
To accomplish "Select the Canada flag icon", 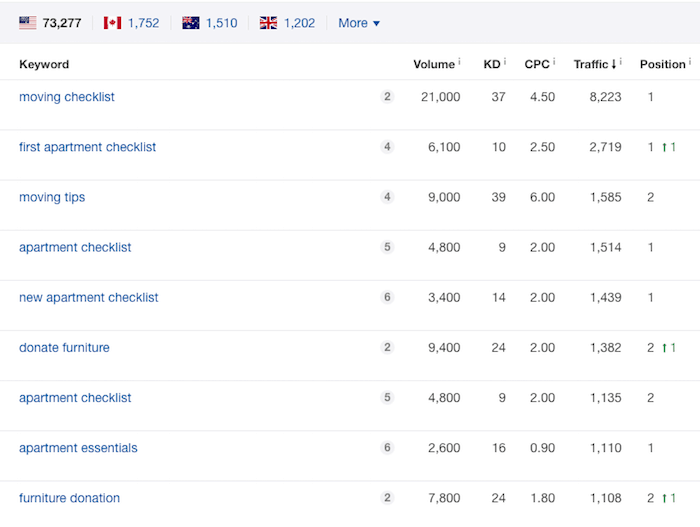I will pos(112,23).
